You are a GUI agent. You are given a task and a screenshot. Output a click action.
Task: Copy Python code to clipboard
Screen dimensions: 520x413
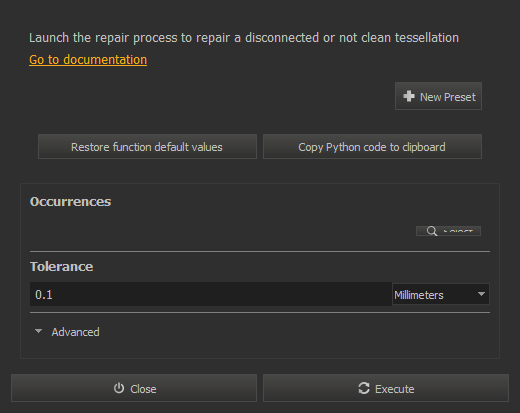tap(372, 147)
